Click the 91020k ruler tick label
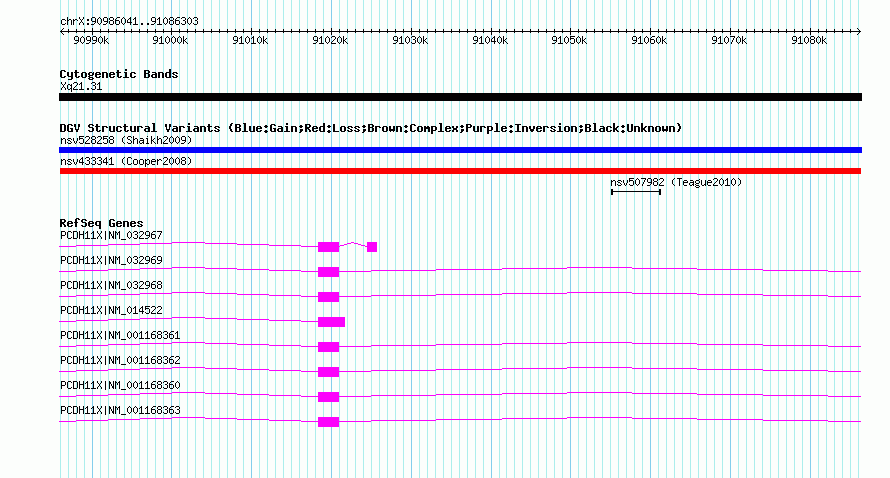The image size is (890, 478). pyautogui.click(x=330, y=41)
